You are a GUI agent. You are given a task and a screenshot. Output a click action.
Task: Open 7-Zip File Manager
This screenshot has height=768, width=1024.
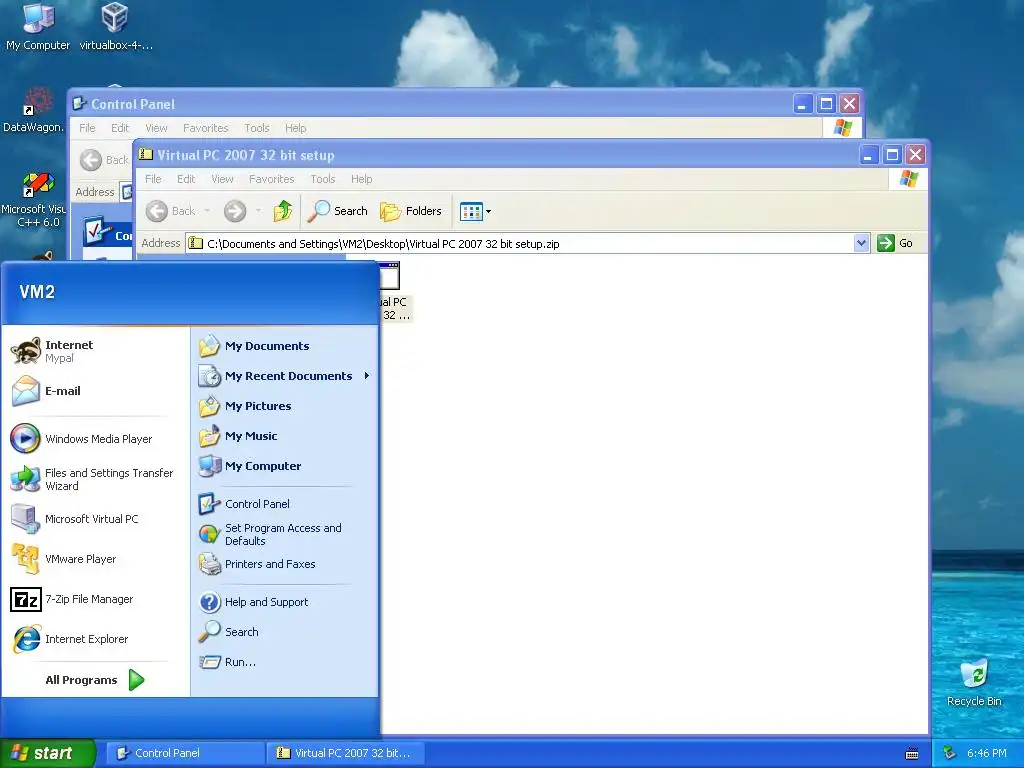pyautogui.click(x=95, y=599)
